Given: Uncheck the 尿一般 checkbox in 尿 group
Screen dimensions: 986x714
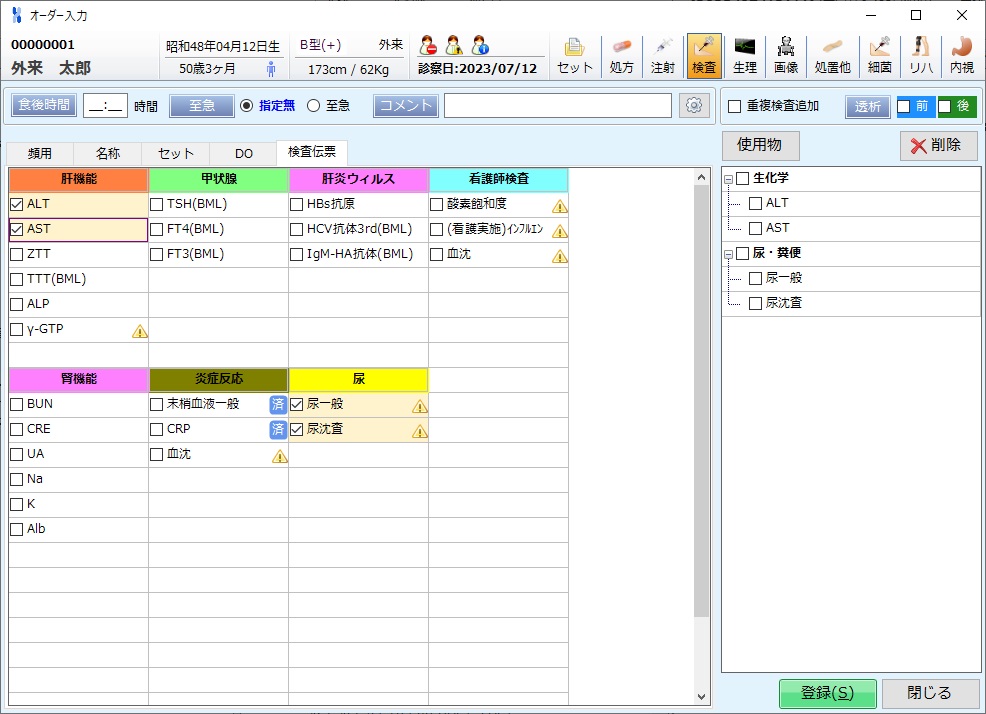Looking at the screenshot, I should [297, 404].
